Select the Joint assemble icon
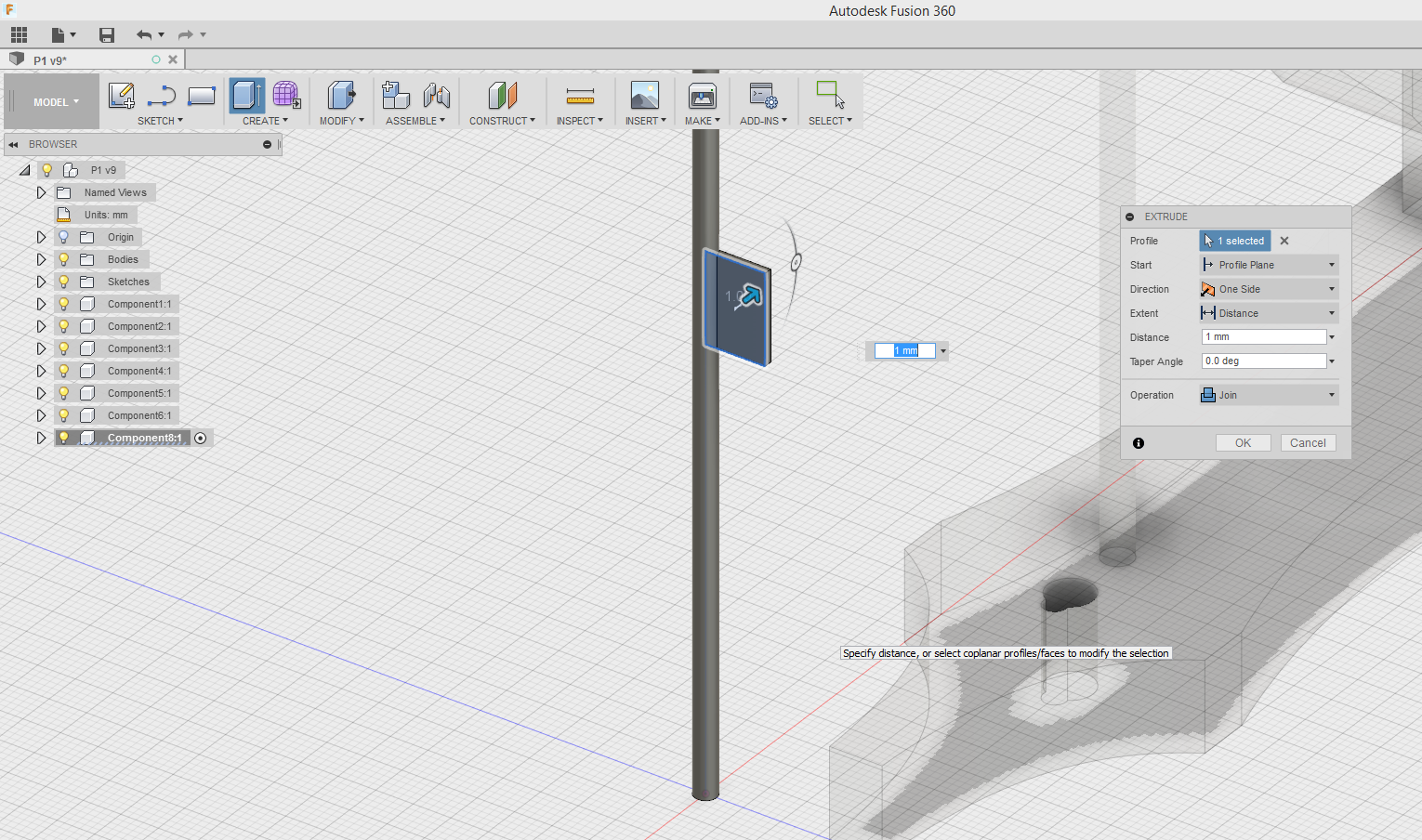This screenshot has width=1422, height=840. click(x=437, y=96)
